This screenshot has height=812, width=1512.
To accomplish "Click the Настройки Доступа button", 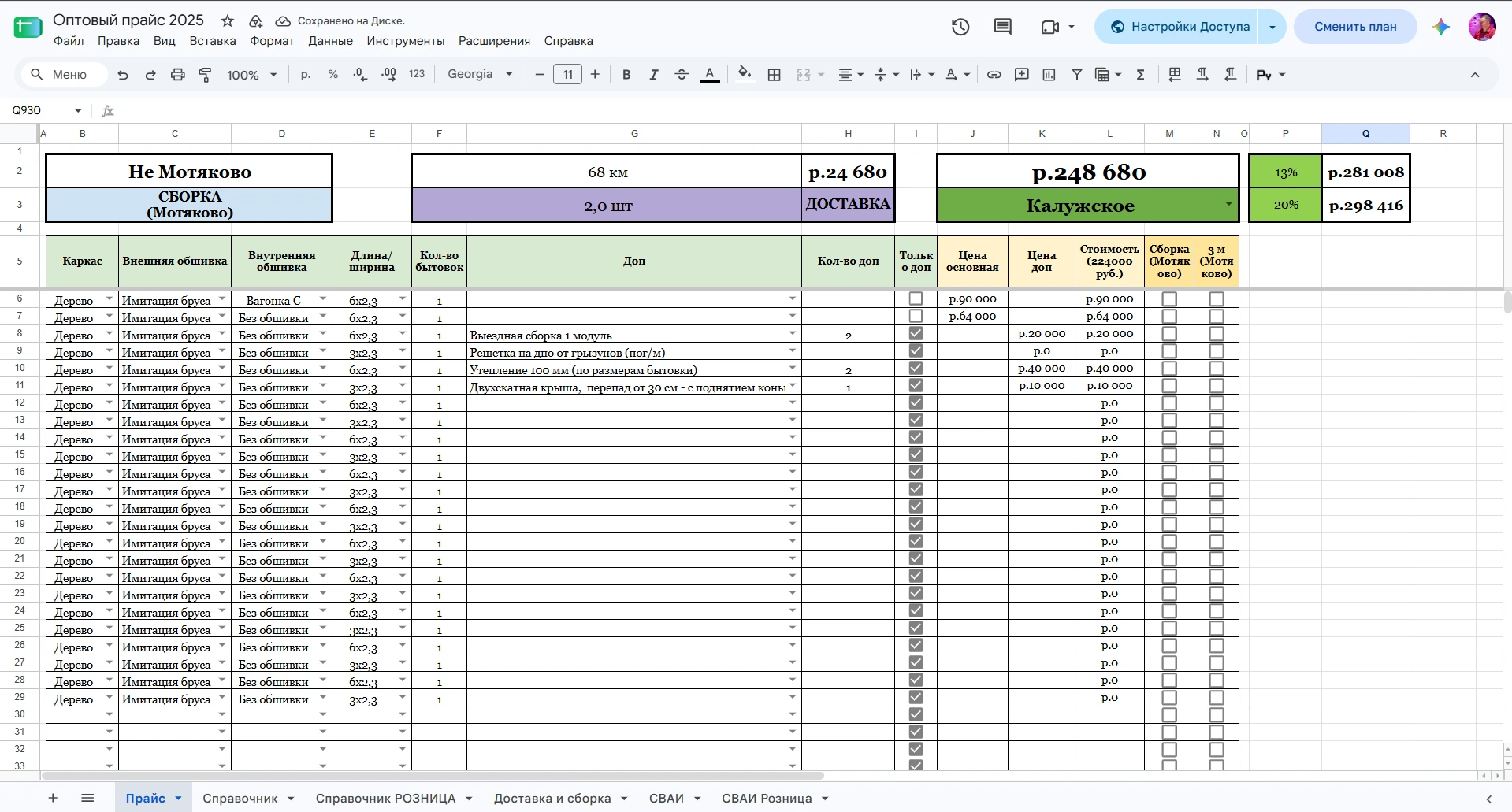I will (x=1179, y=27).
